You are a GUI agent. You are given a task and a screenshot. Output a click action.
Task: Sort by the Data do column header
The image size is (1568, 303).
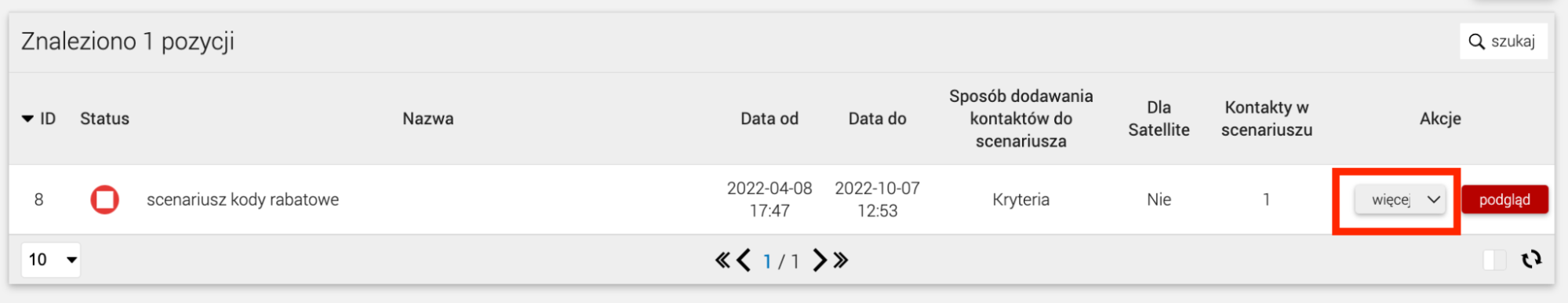[x=877, y=119]
